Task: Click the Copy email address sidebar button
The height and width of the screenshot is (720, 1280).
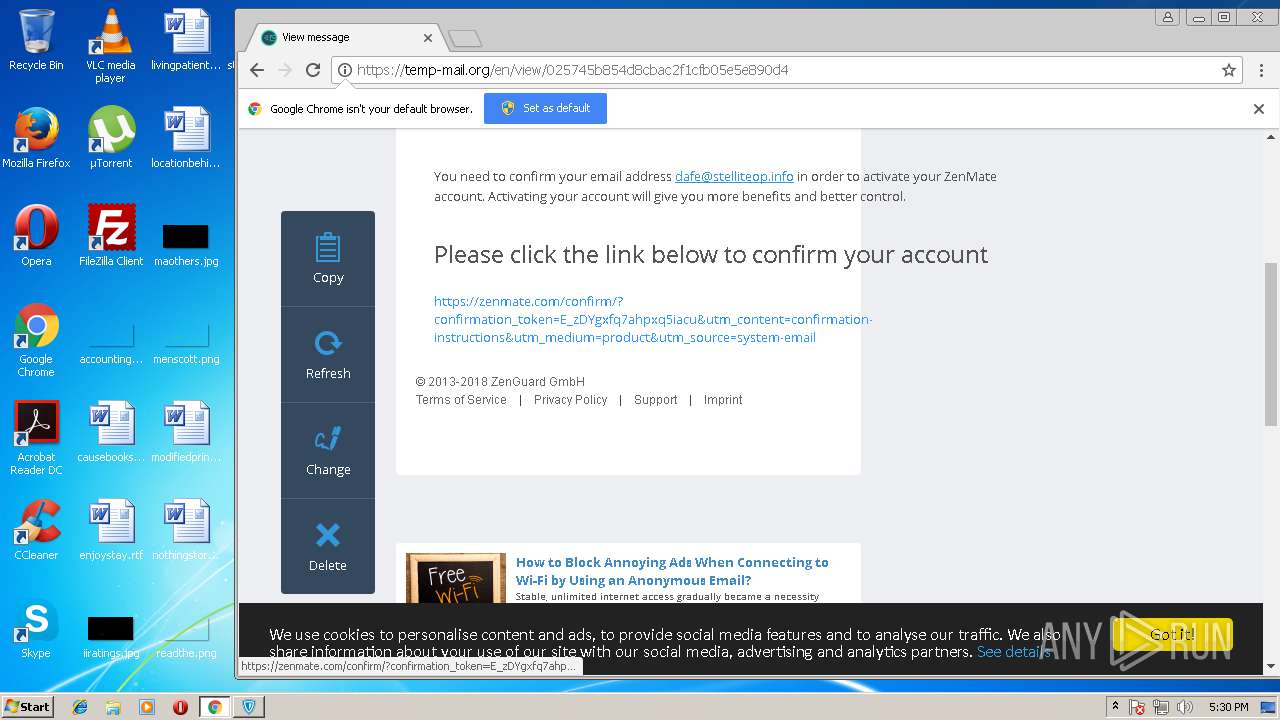Action: coord(328,259)
